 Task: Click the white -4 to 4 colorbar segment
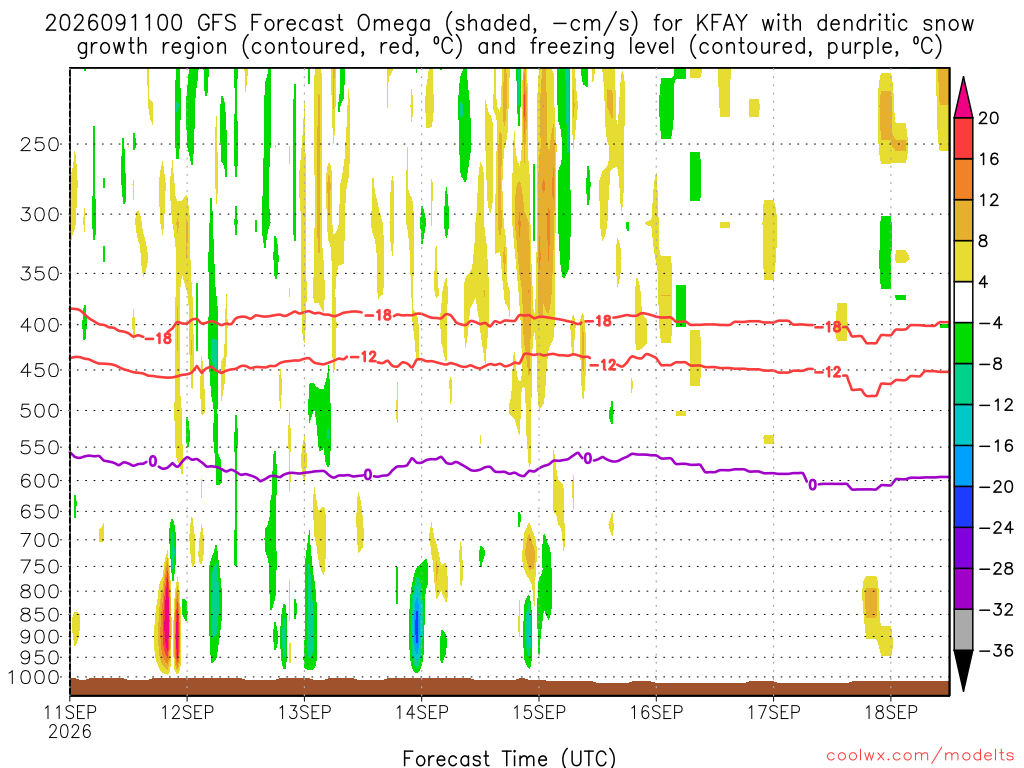coord(963,302)
